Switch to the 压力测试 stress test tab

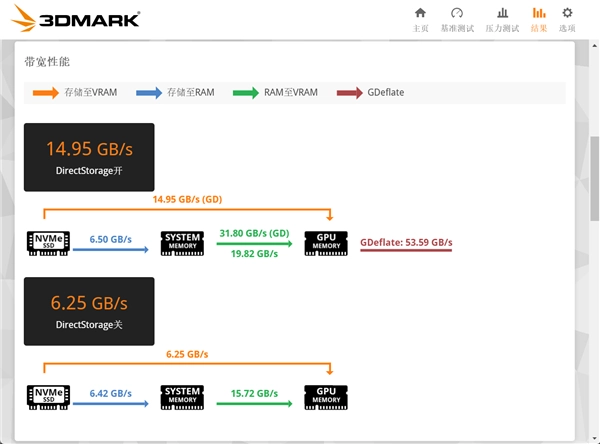(x=502, y=19)
